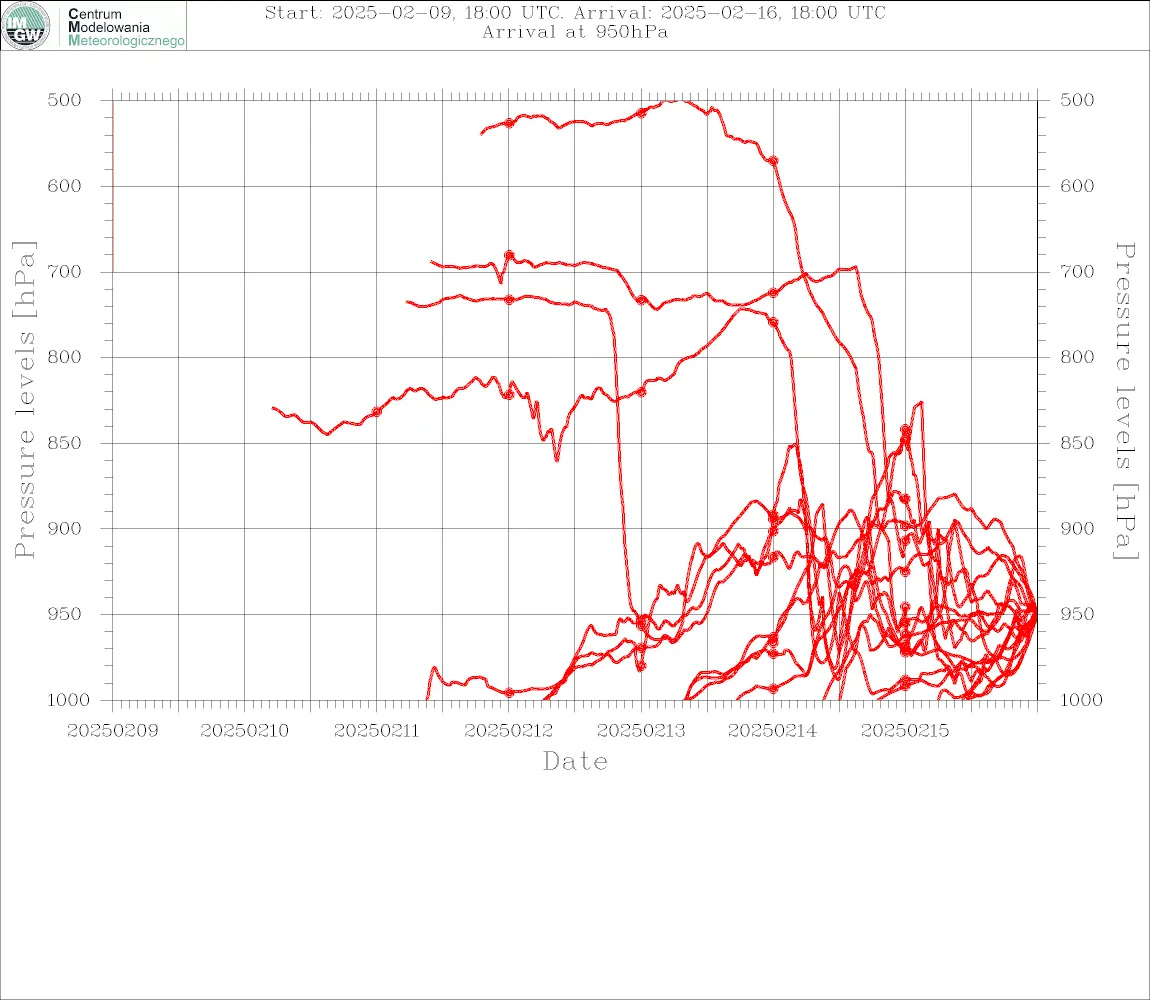
Task: Click trajectory marker near 680 hPa on 20250212
Action: pyautogui.click(x=509, y=255)
